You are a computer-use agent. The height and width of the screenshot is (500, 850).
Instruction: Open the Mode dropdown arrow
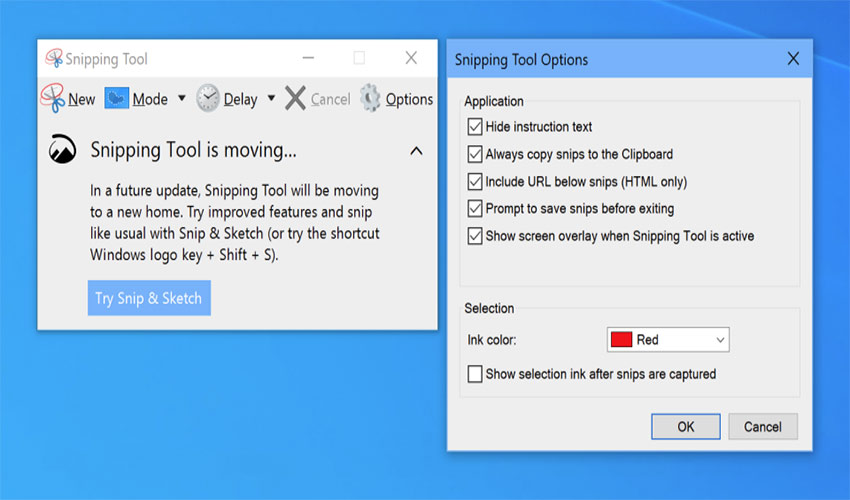point(182,98)
